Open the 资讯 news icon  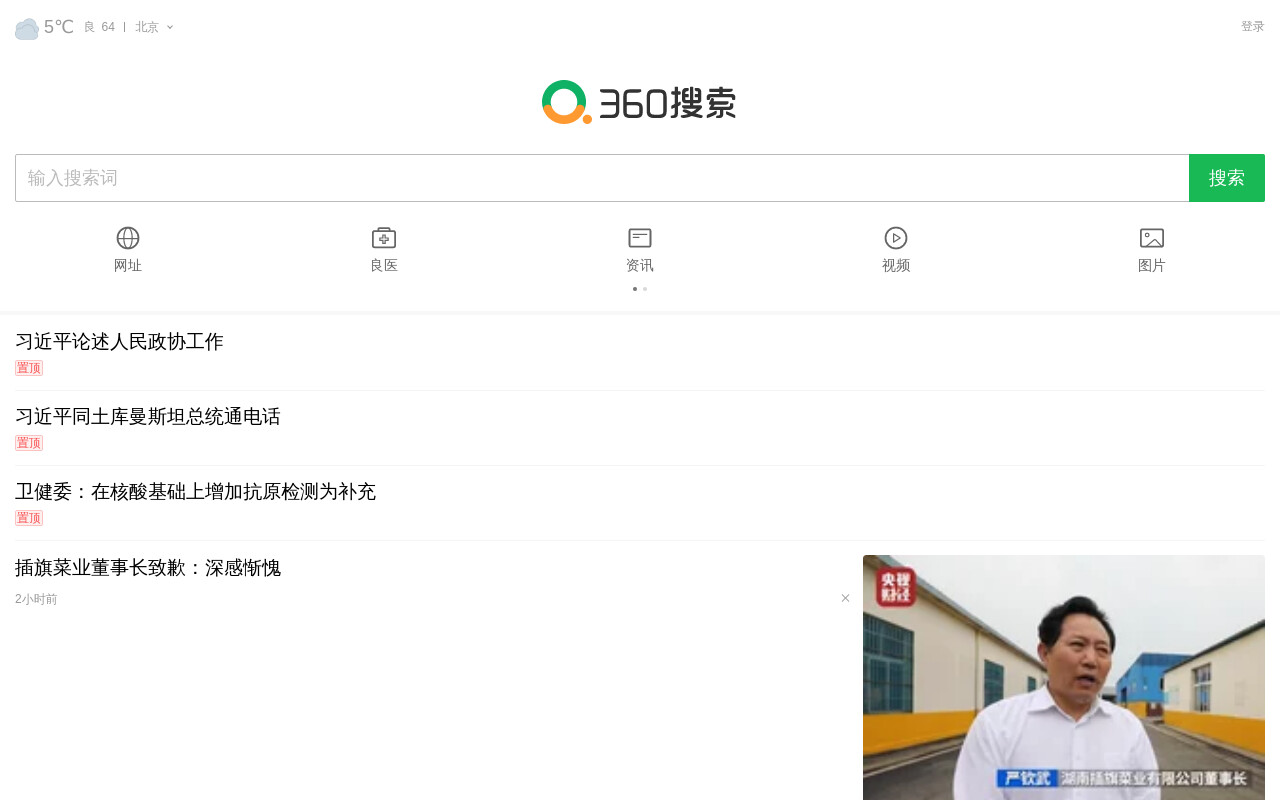pos(640,238)
